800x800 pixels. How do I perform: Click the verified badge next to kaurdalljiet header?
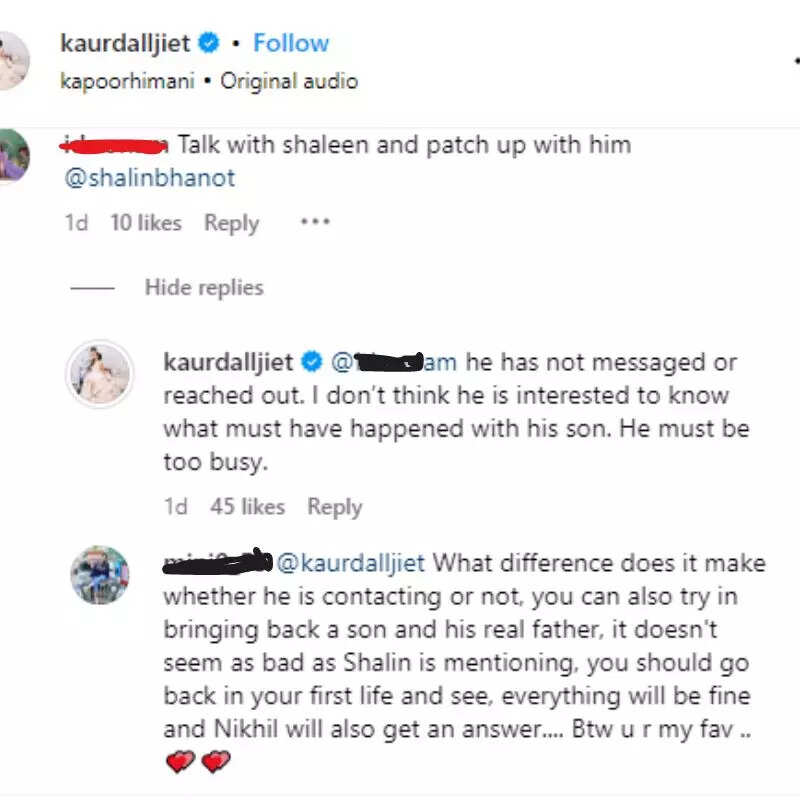point(208,43)
